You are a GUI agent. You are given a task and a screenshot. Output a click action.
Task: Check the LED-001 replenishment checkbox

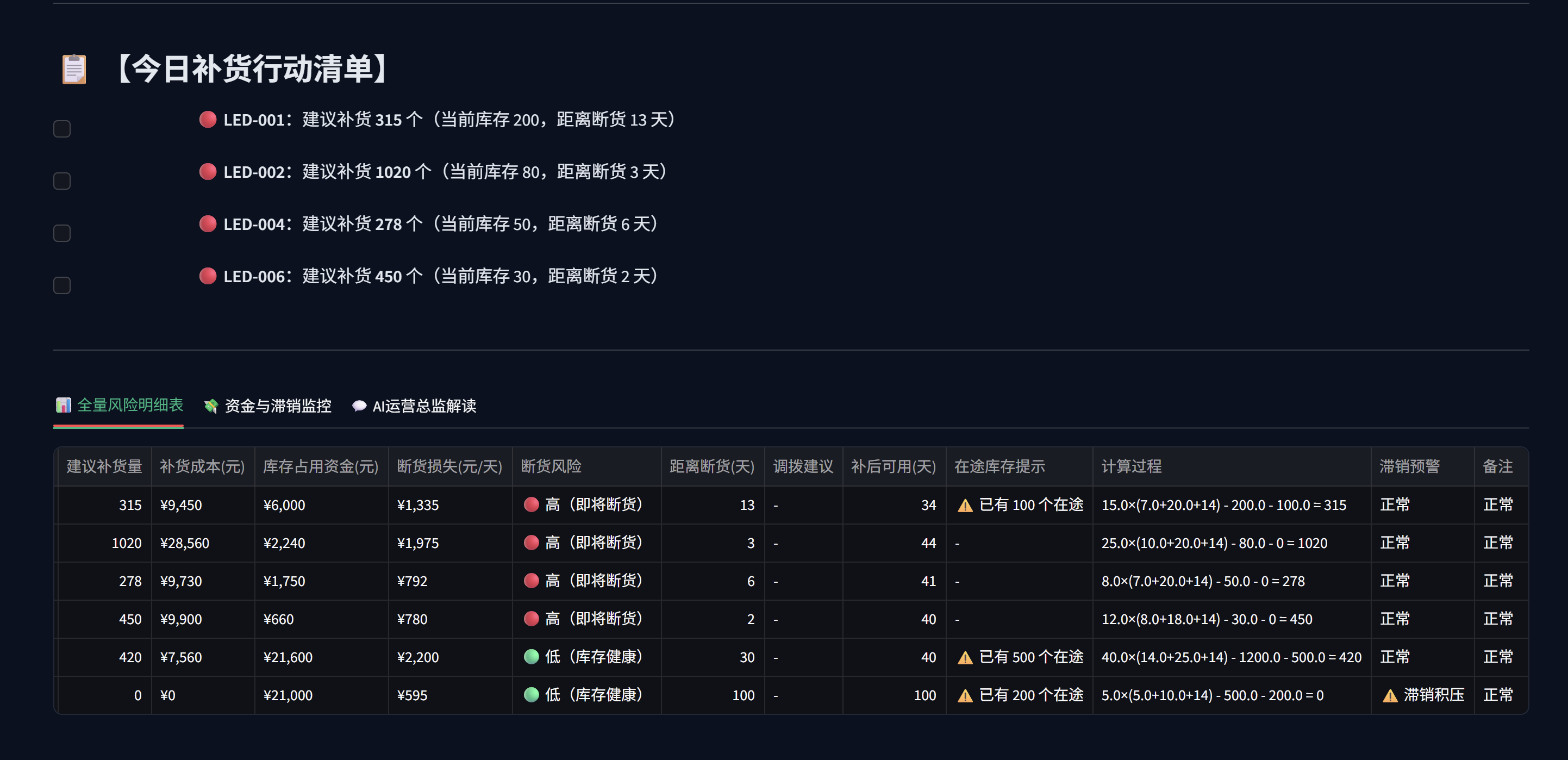(62, 128)
